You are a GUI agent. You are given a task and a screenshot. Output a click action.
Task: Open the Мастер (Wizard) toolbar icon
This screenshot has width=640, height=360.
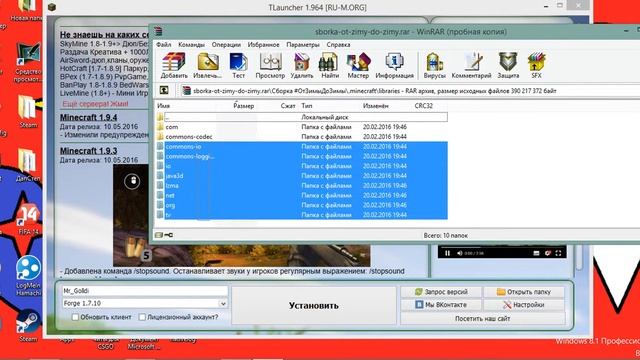click(358, 65)
